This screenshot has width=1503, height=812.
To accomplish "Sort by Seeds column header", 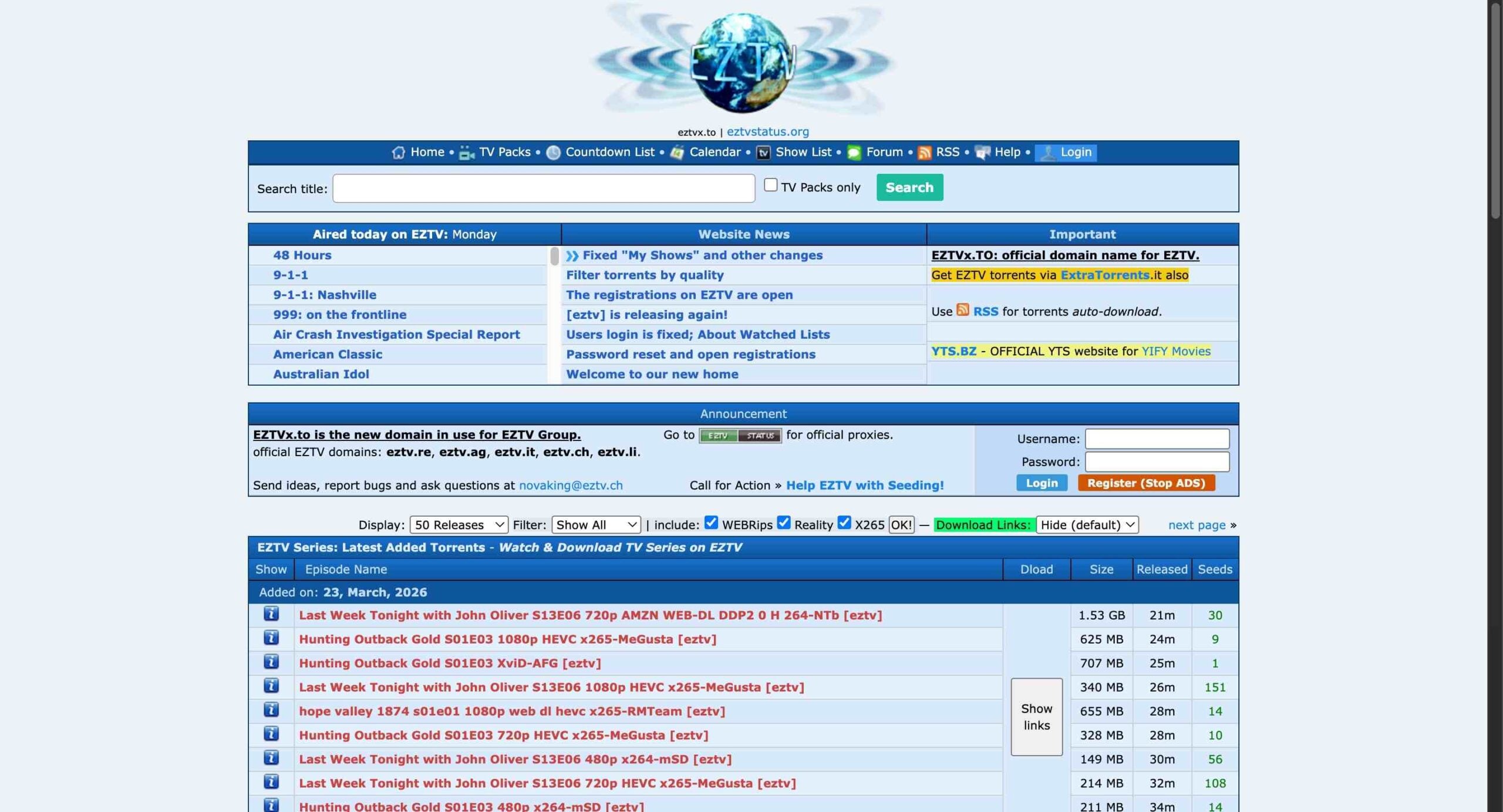I will (x=1215, y=569).
